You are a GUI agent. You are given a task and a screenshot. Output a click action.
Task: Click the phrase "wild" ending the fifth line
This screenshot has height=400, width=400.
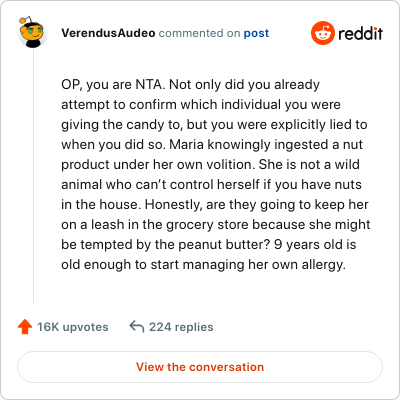pos(347,165)
